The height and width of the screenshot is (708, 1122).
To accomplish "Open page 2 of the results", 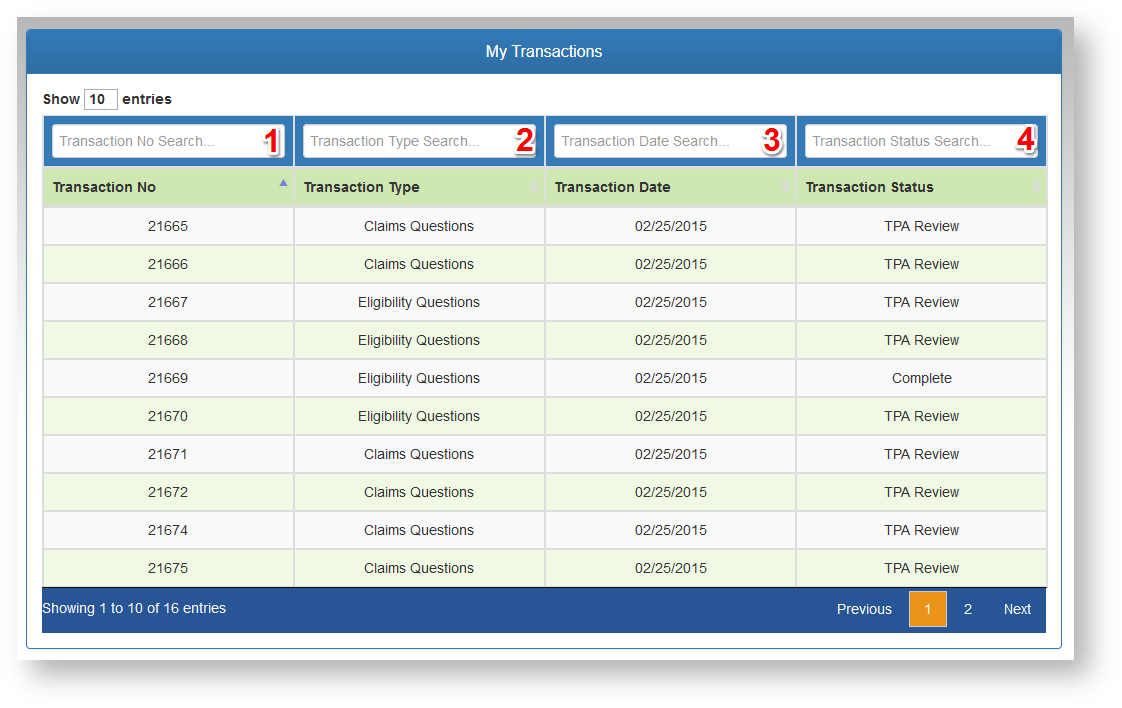I will tap(967, 609).
